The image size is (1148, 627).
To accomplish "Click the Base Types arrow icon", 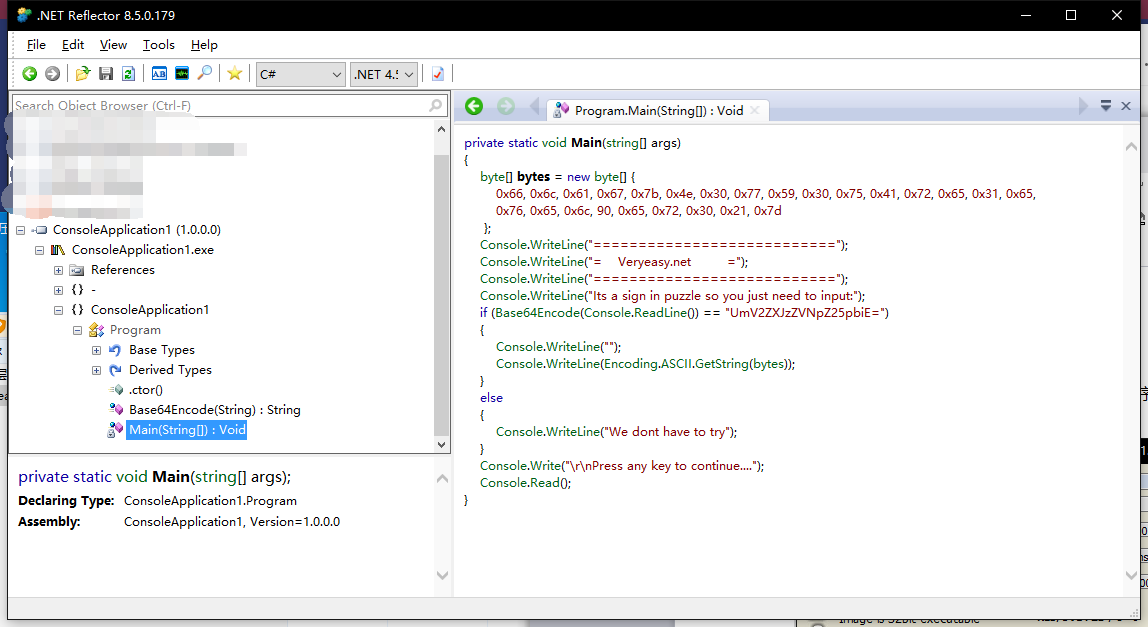I will pyautogui.click(x=115, y=350).
